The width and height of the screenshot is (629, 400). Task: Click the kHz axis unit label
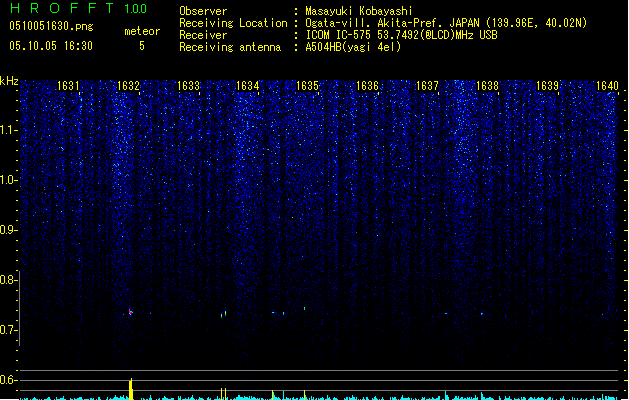pyautogui.click(x=9, y=81)
